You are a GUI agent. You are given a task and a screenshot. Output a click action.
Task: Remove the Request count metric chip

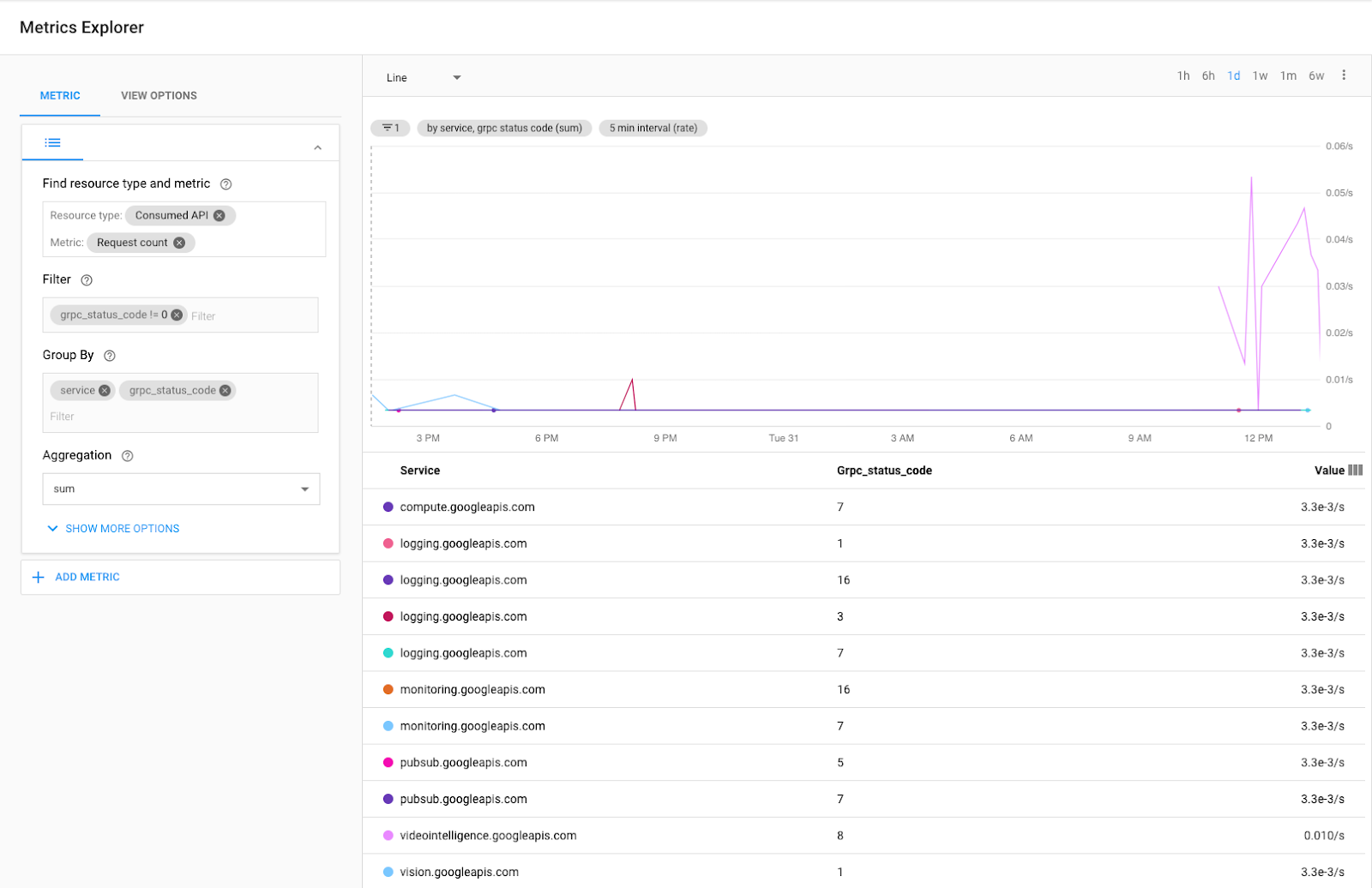click(179, 243)
